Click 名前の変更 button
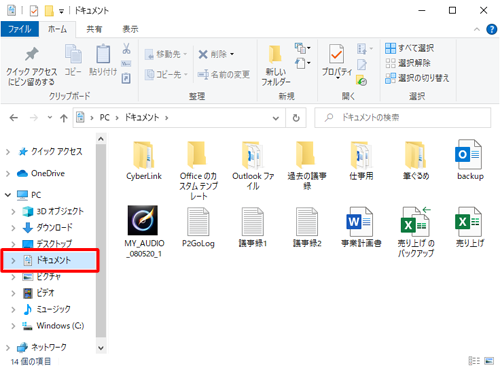 (x=224, y=74)
